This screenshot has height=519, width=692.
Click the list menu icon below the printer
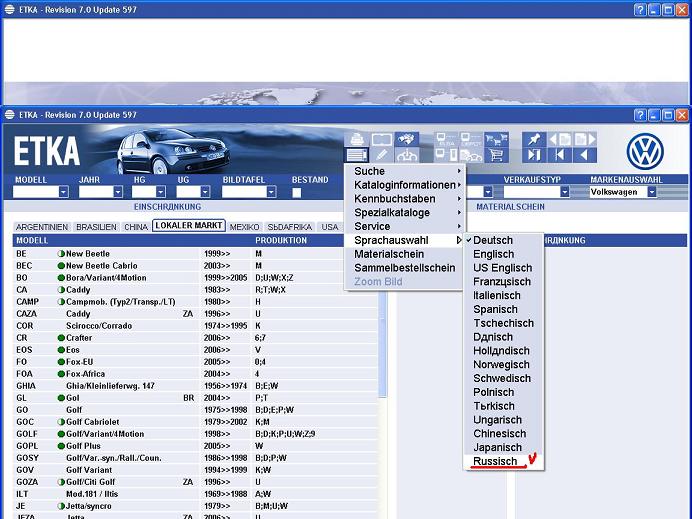click(x=357, y=155)
